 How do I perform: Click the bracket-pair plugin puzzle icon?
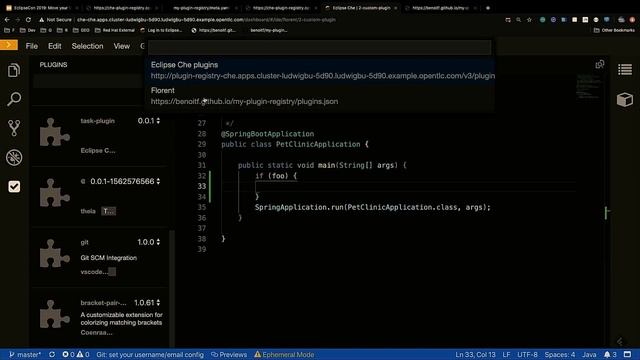click(x=54, y=314)
